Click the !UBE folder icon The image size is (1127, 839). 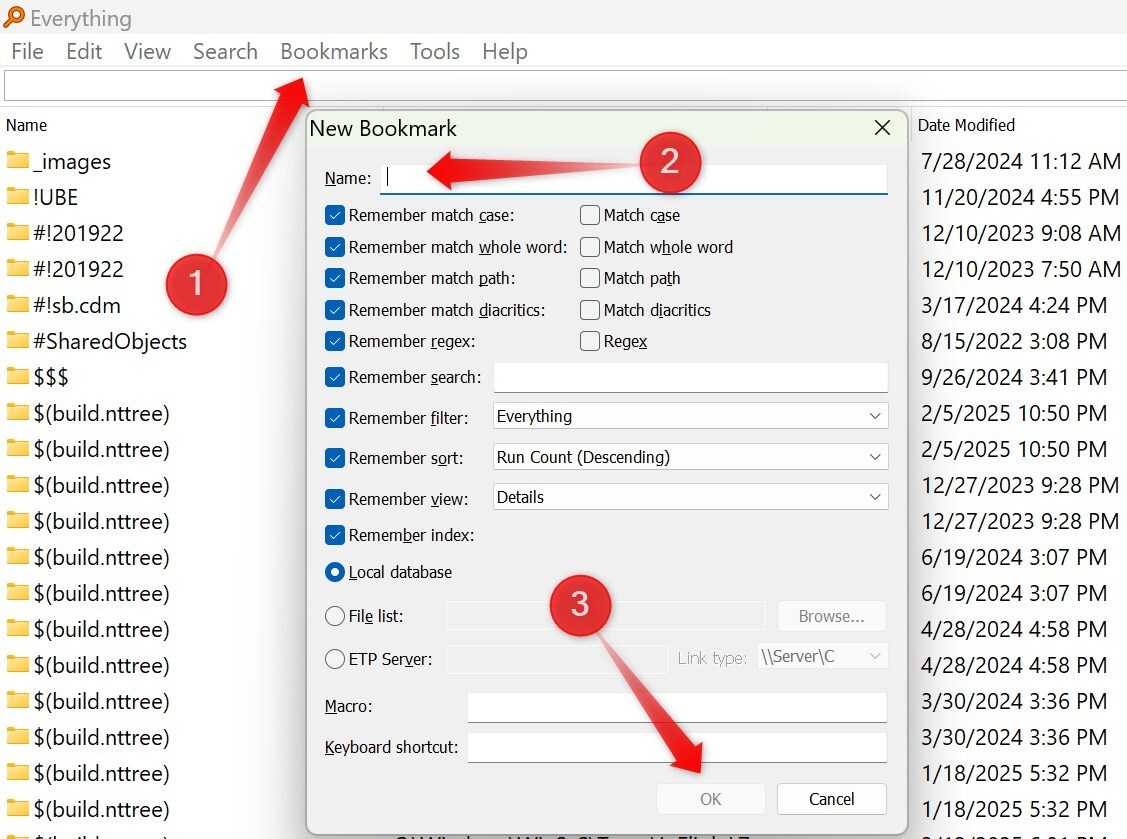tap(18, 196)
